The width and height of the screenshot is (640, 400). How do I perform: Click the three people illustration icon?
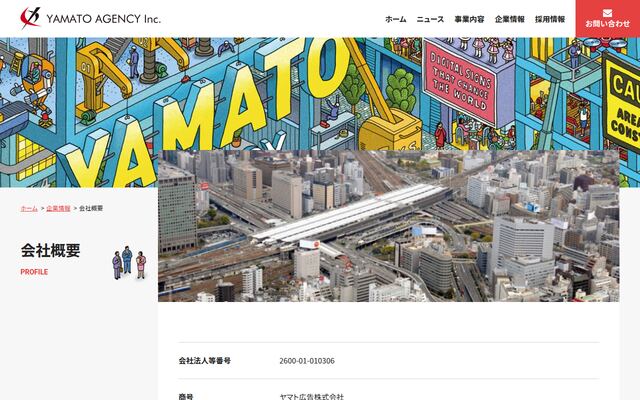tap(129, 262)
